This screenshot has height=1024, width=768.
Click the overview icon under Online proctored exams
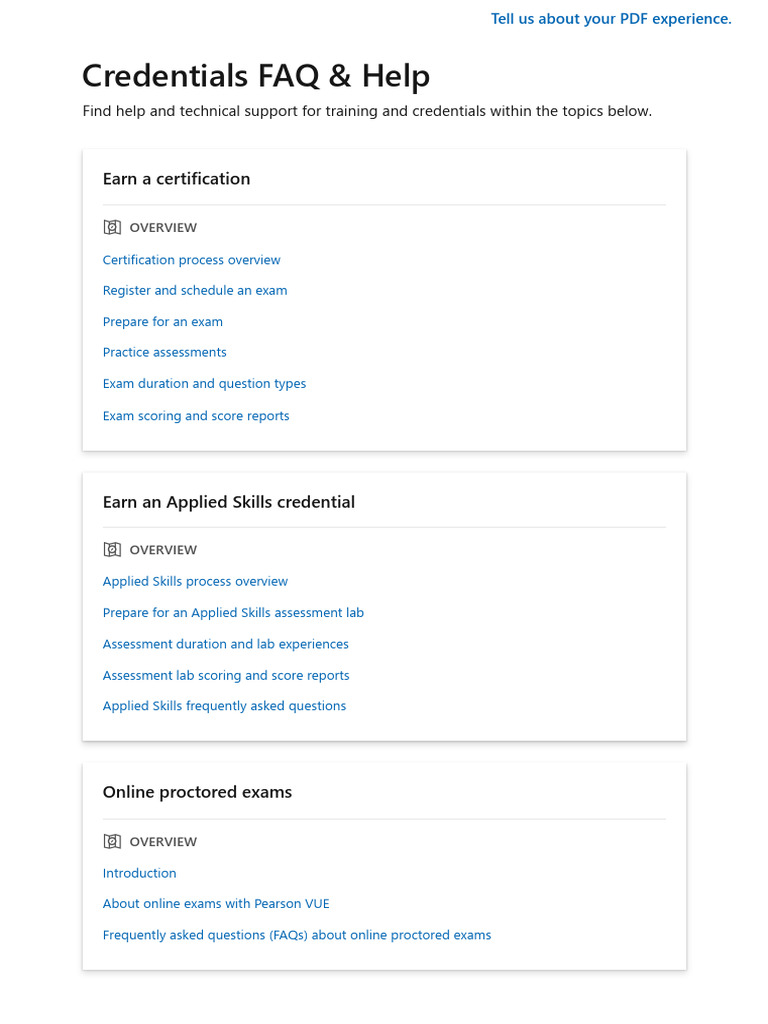point(112,842)
